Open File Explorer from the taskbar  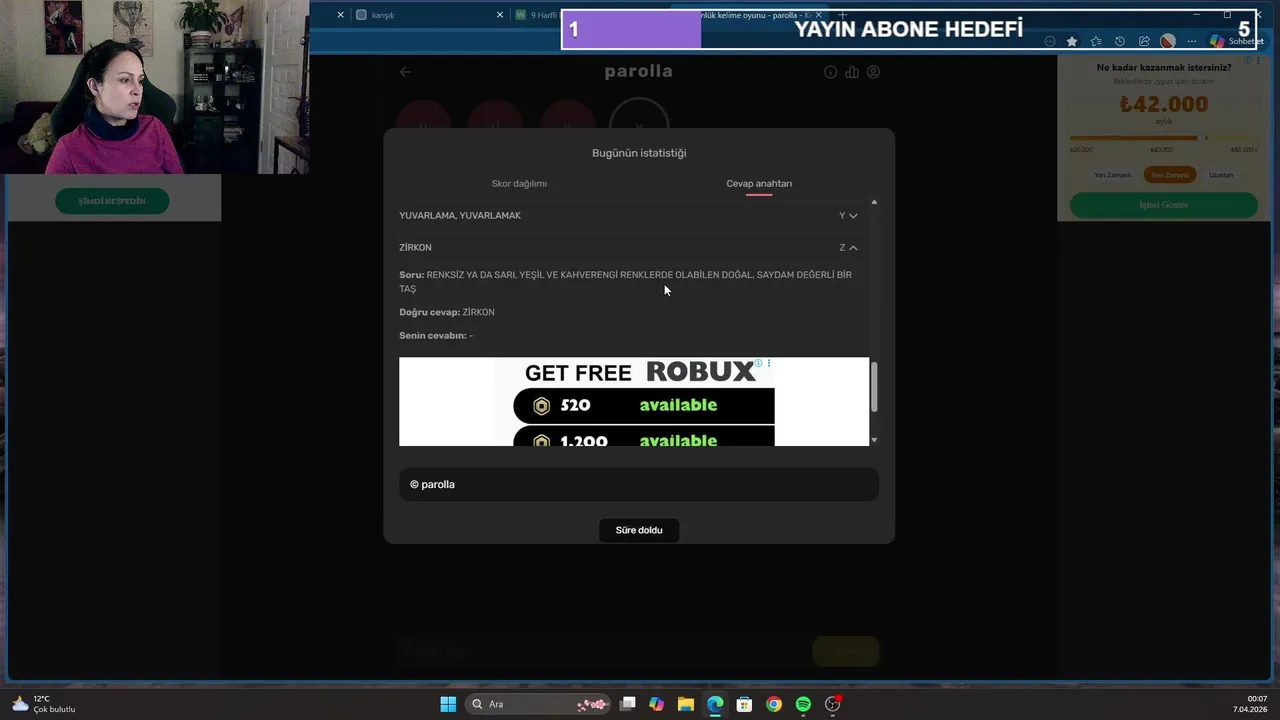(685, 704)
